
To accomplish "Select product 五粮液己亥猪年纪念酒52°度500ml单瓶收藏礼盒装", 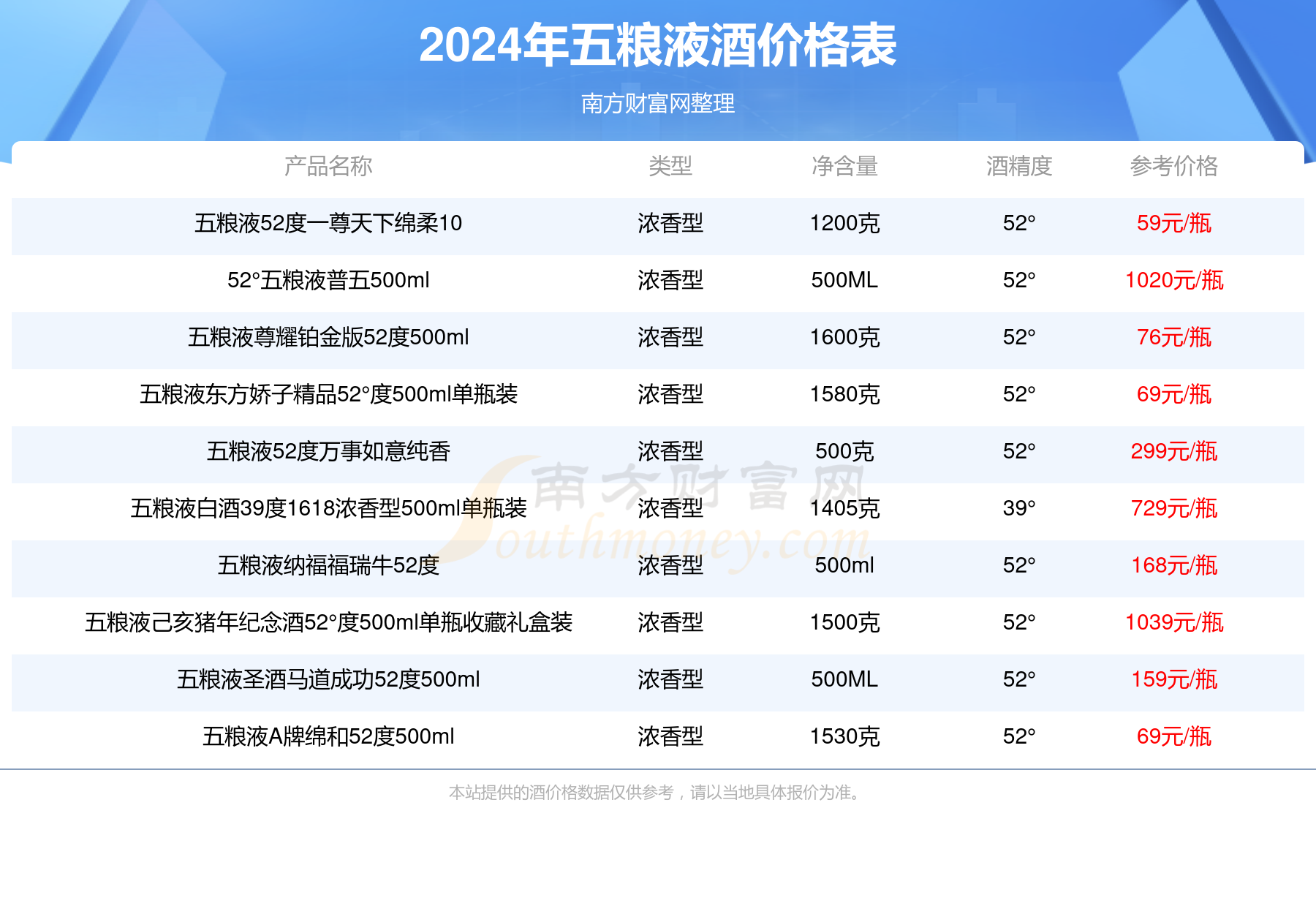I will click(x=328, y=622).
